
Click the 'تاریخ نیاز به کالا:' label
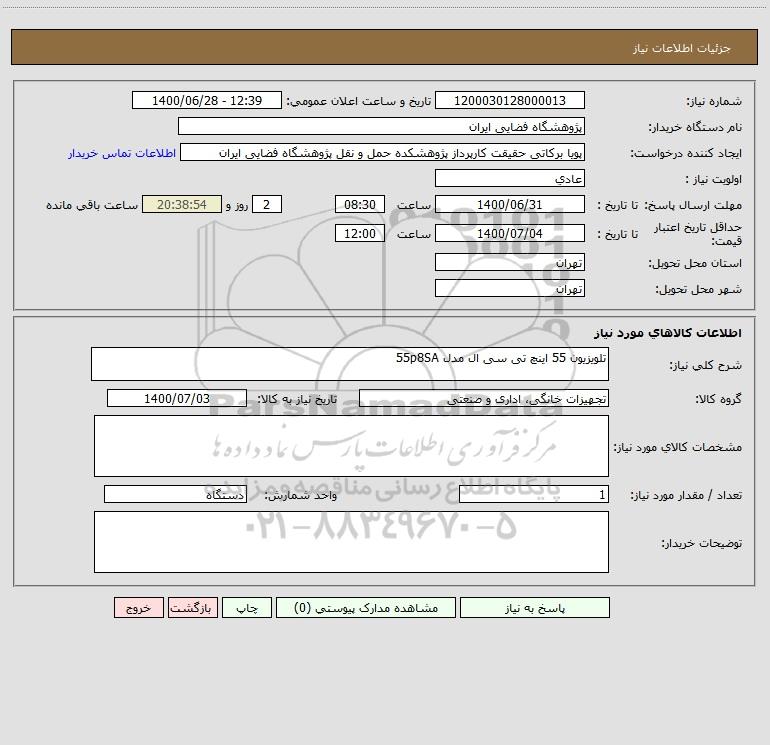click(x=297, y=399)
